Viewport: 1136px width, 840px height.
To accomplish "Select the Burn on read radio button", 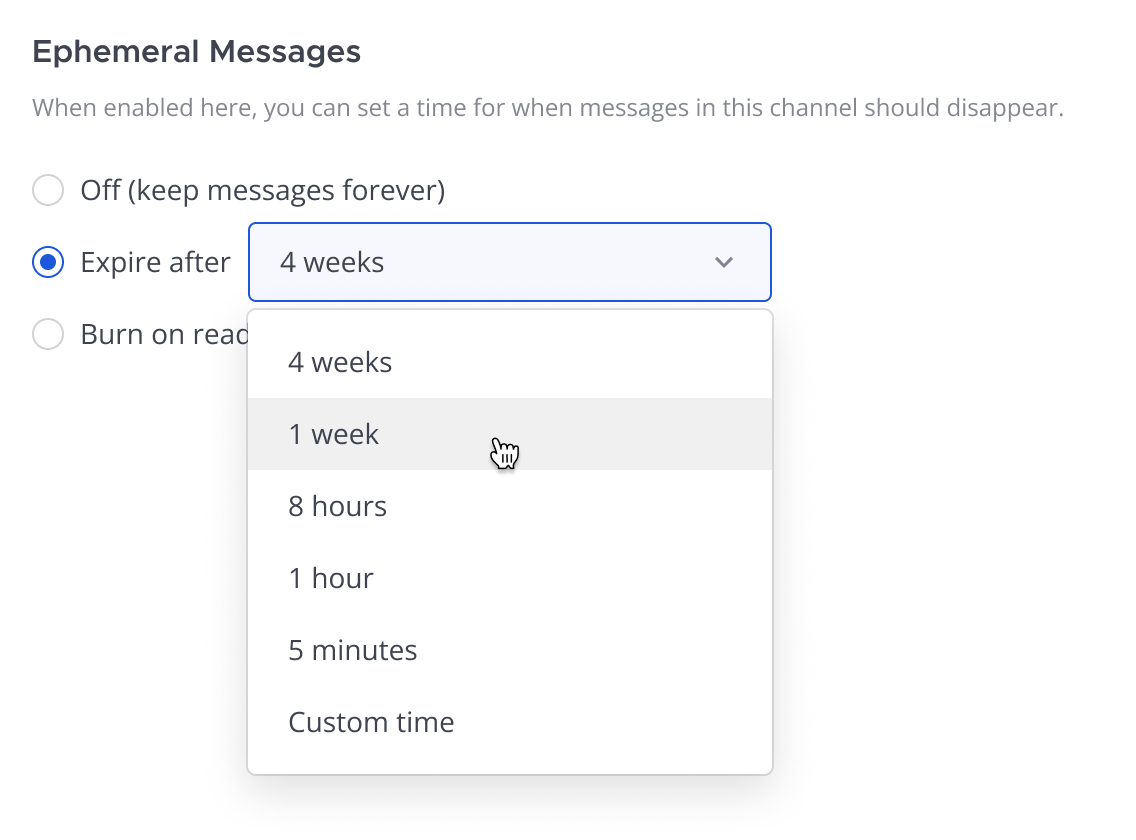I will 48,334.
